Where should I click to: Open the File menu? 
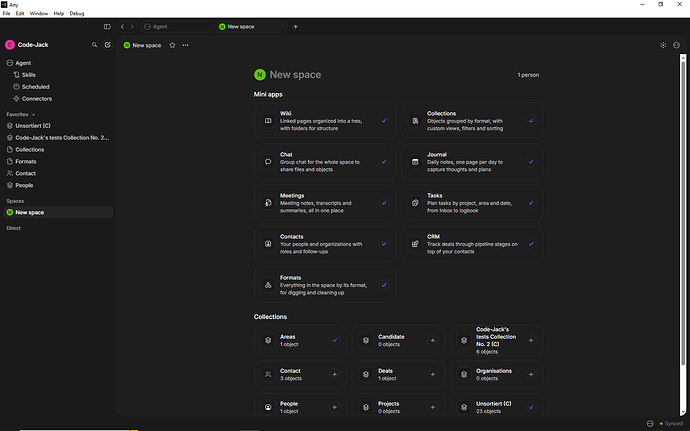7,14
